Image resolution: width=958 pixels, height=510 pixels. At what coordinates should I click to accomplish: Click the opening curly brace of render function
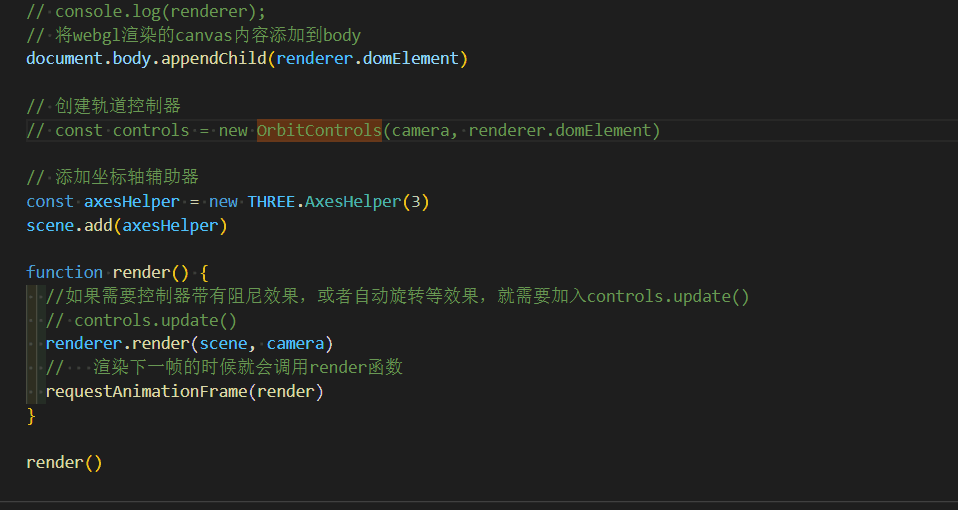click(x=204, y=272)
